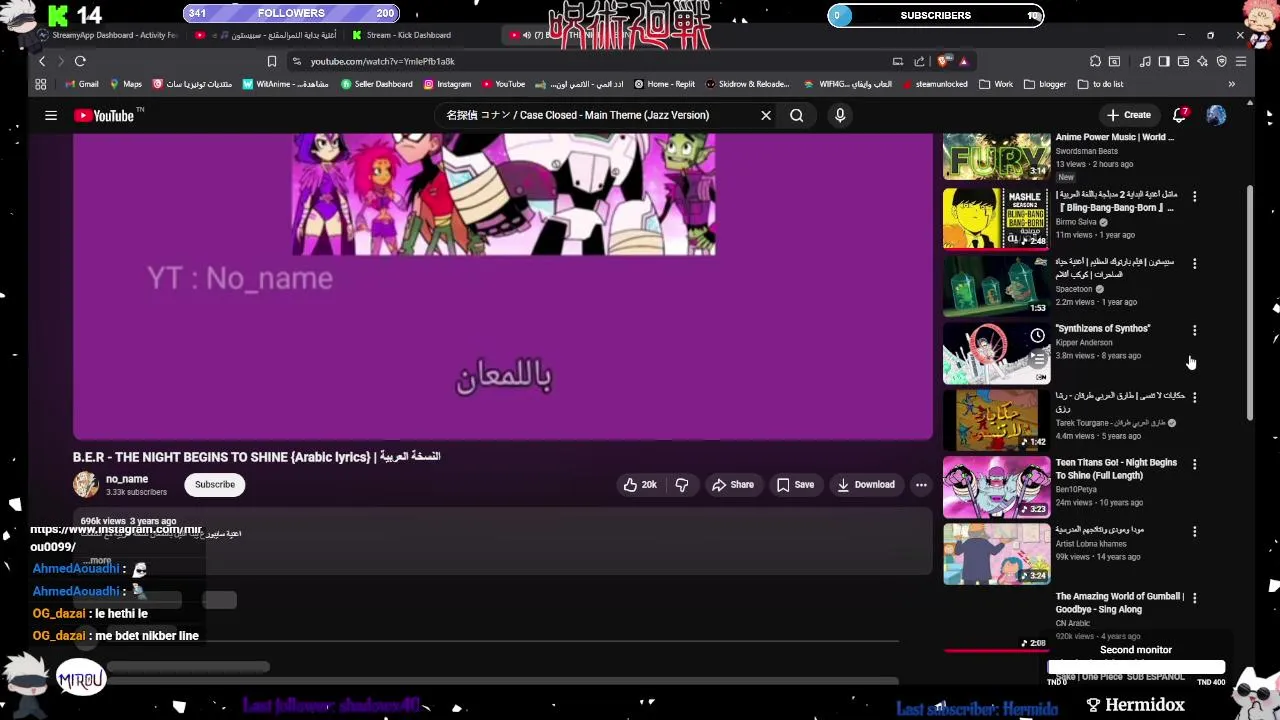Image resolution: width=1280 pixels, height=720 pixels.
Task: Subscribe to the no_name channel
Action: pos(215,485)
